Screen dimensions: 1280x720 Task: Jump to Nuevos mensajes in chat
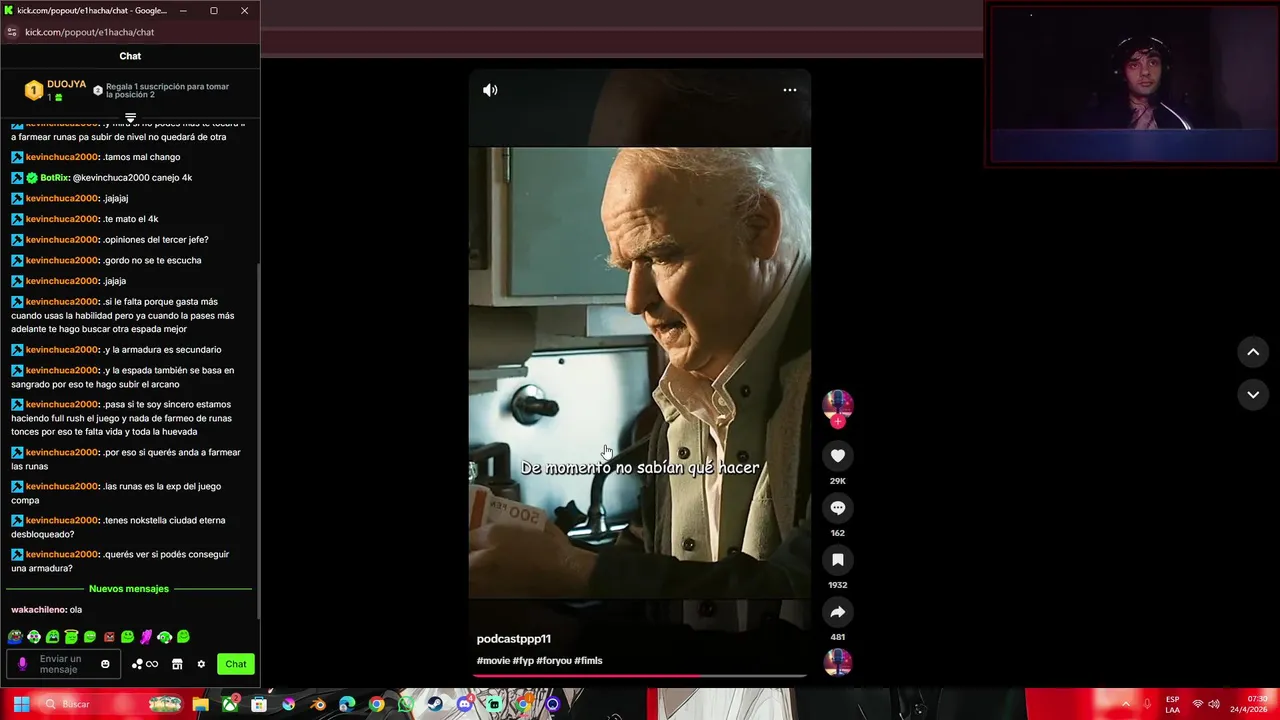pyautogui.click(x=129, y=589)
